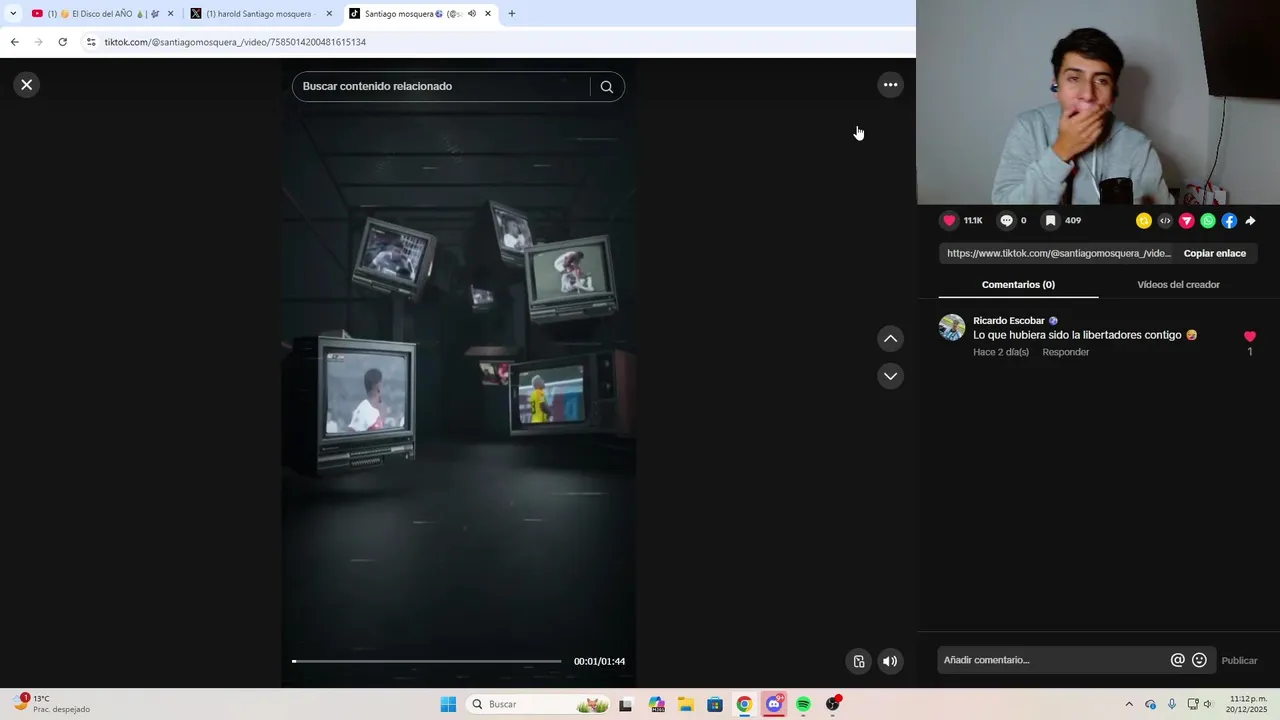Open a new browser tab with plus
This screenshot has width=1280, height=720.
click(512, 14)
